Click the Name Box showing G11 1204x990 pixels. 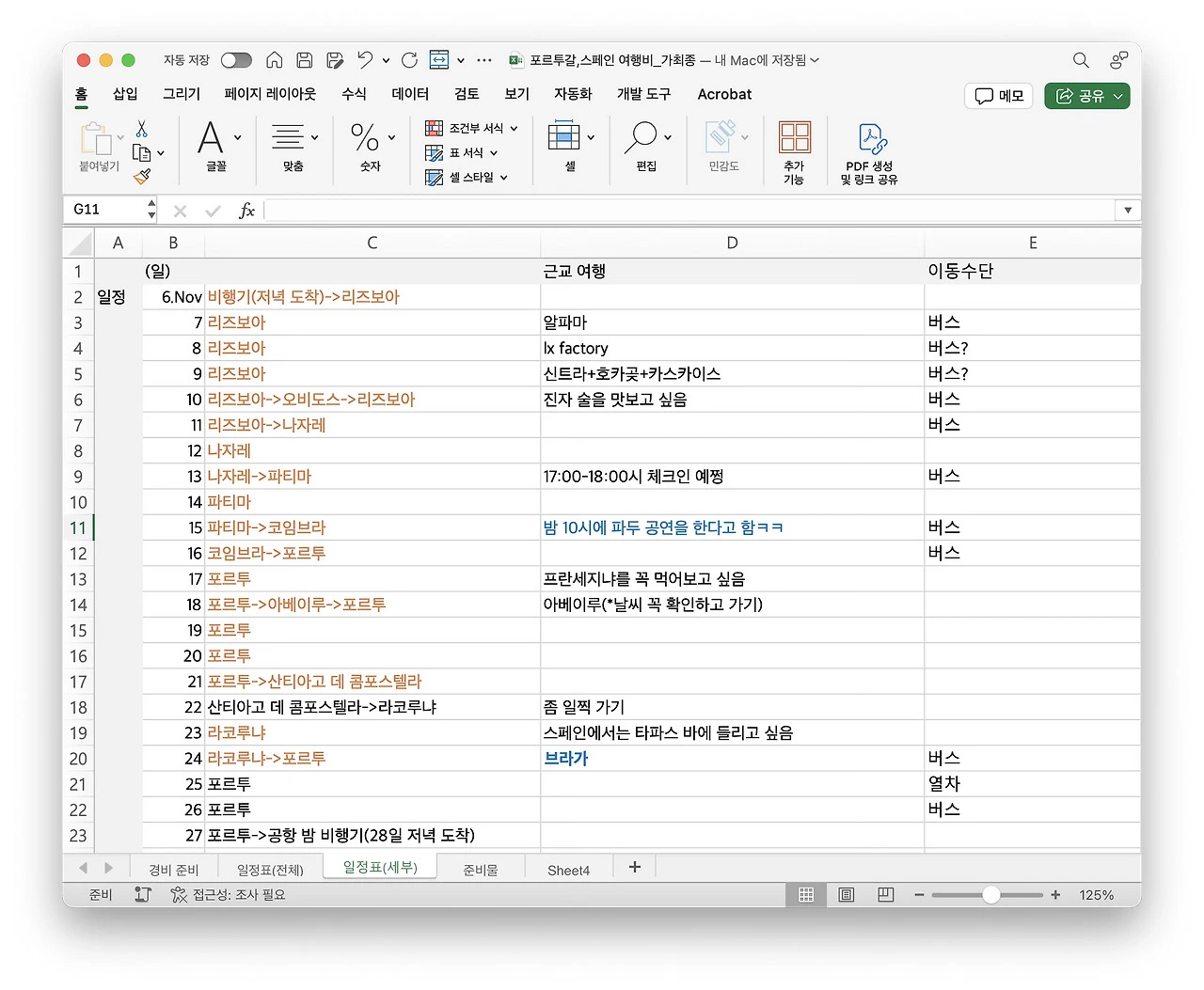click(x=104, y=210)
